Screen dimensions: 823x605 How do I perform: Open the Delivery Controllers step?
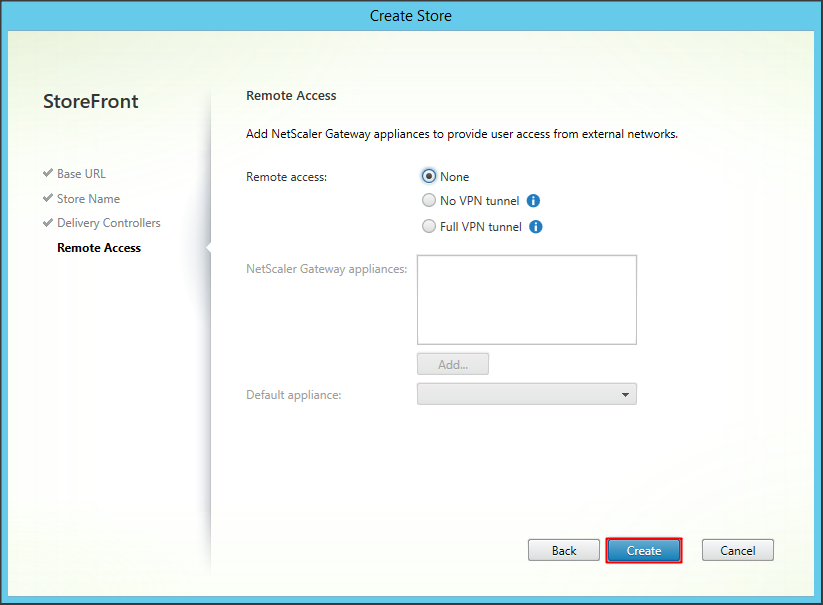108,223
